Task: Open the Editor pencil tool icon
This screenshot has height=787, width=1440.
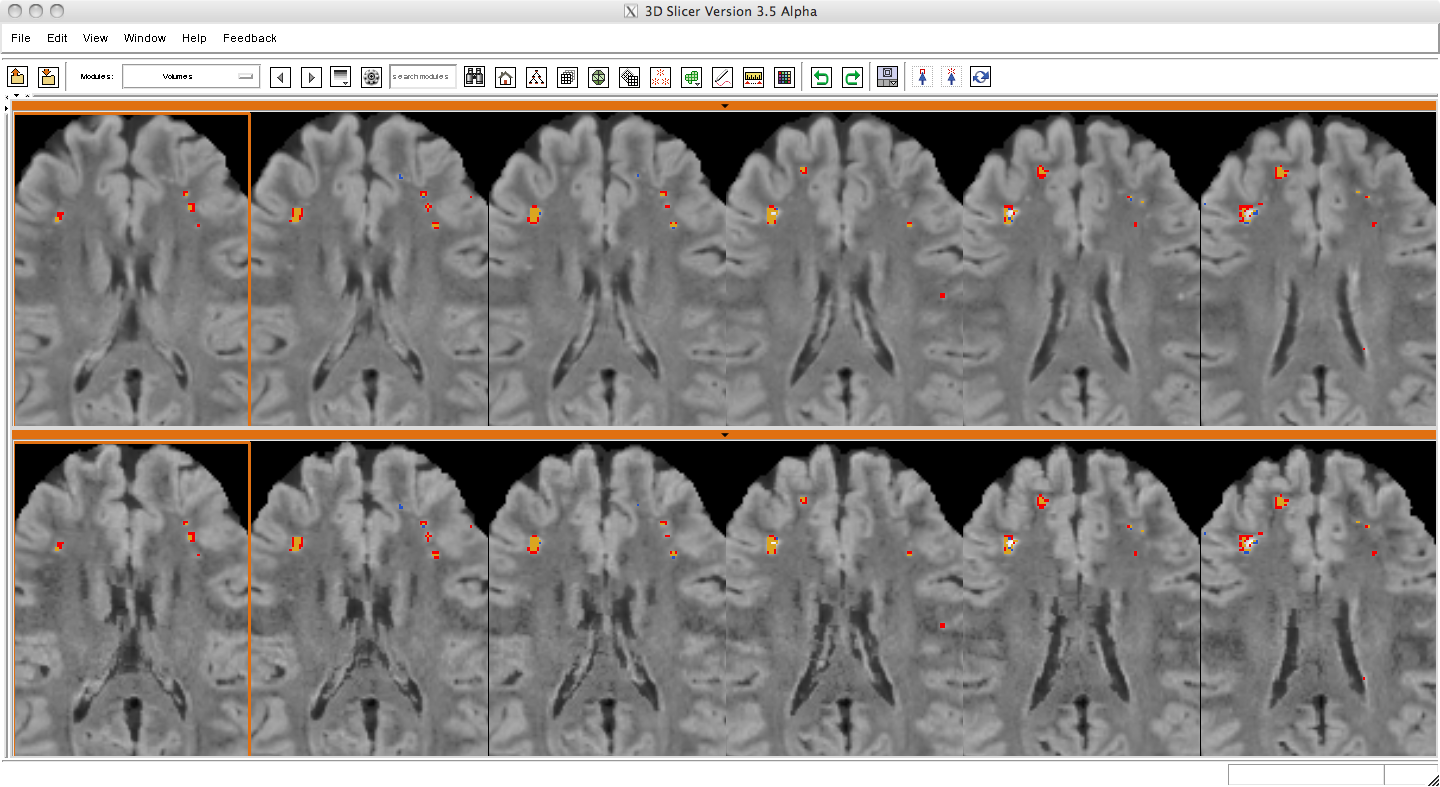Action: click(x=722, y=77)
